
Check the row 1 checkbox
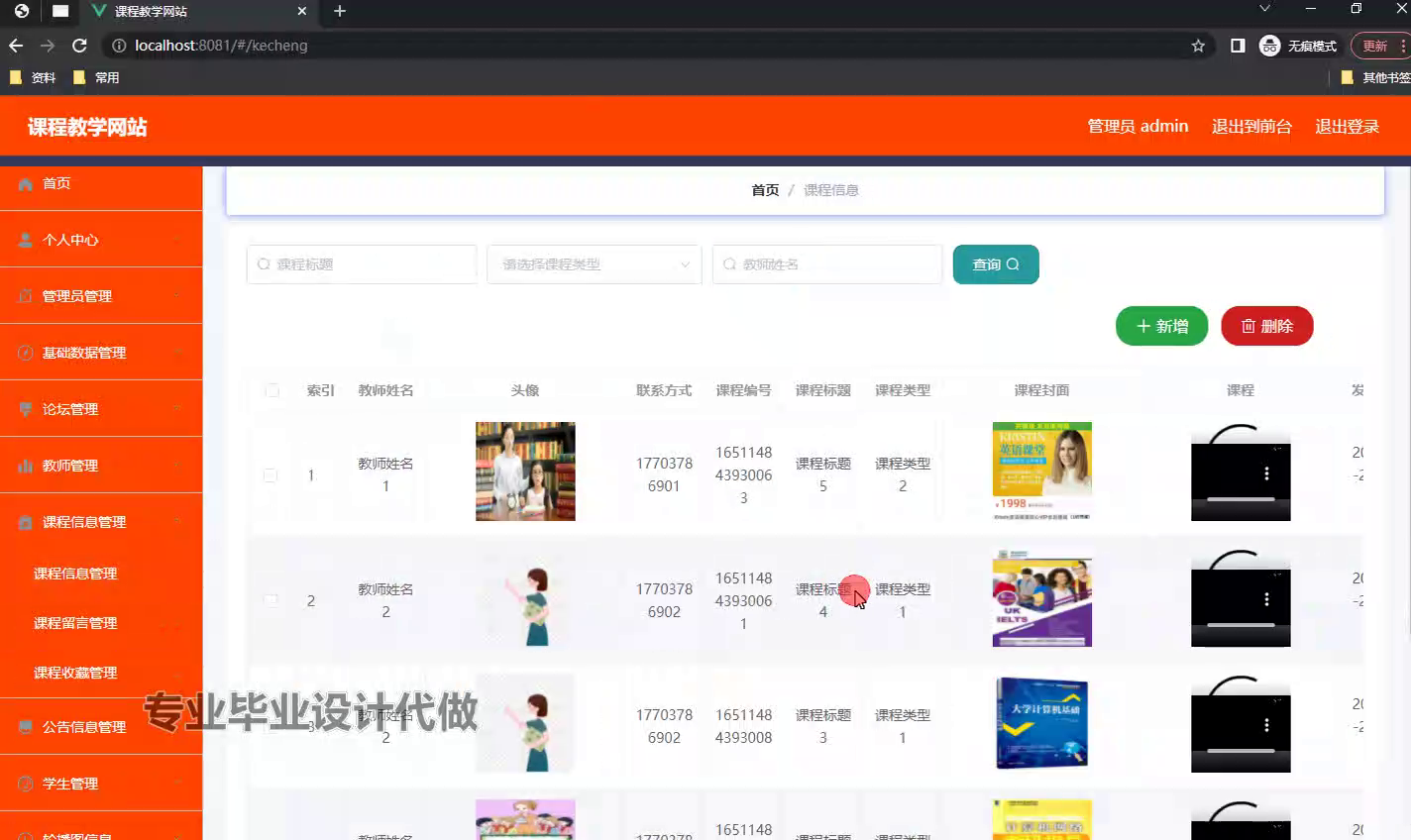271,475
